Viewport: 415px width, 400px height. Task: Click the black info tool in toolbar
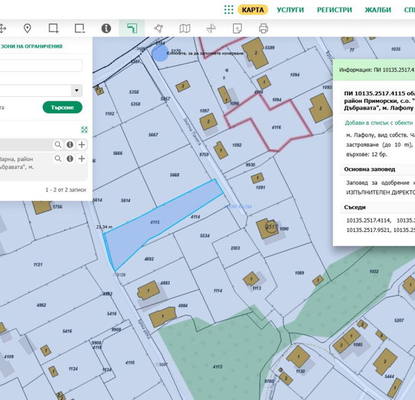106,28
